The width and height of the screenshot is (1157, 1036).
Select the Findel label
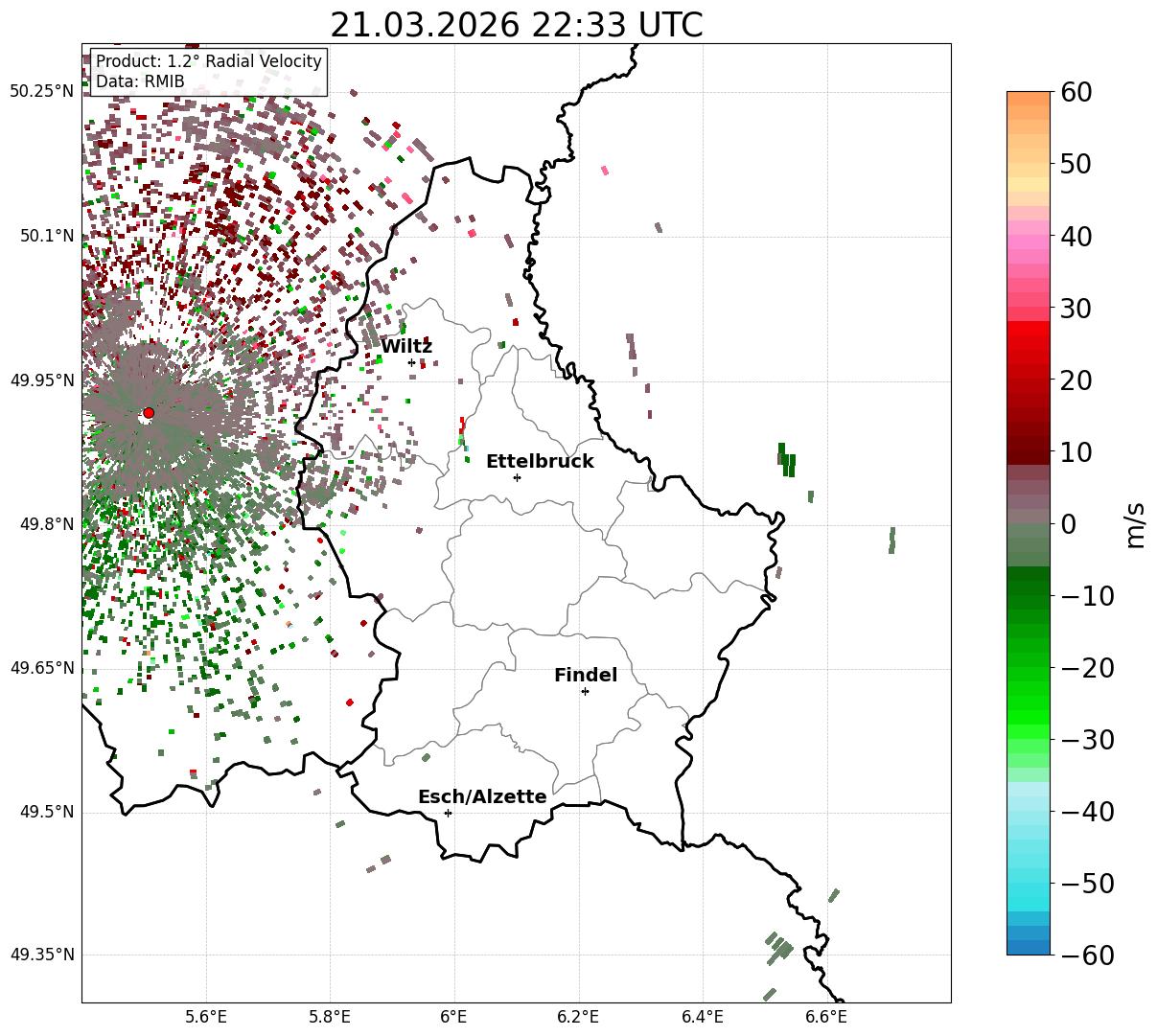[586, 676]
